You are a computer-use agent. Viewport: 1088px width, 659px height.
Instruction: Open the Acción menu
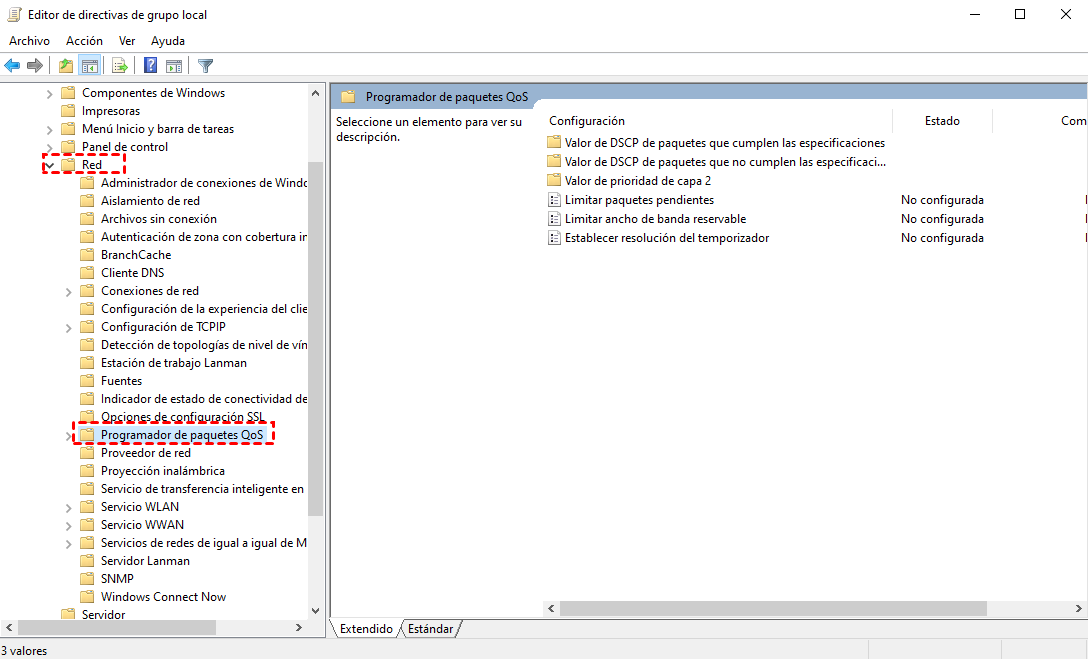click(84, 41)
